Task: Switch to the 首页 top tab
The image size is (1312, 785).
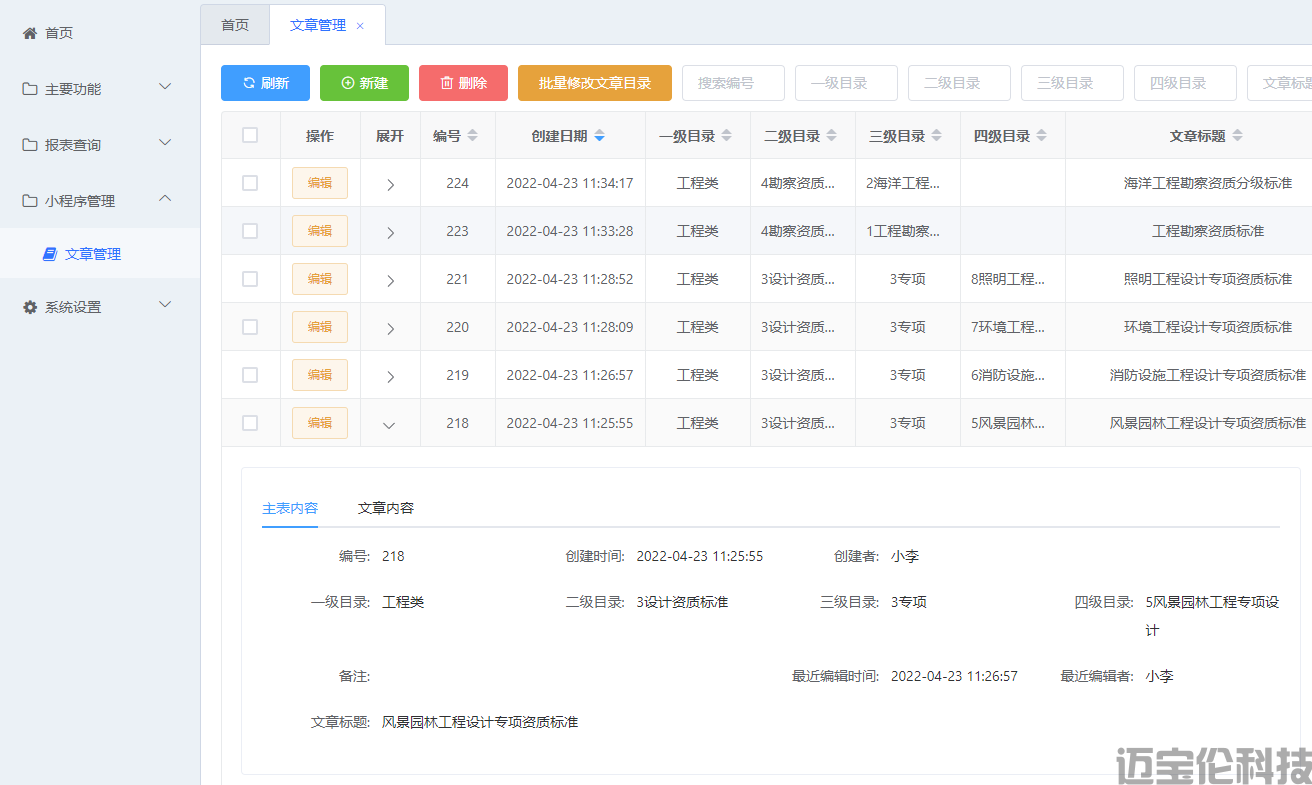Action: [235, 25]
